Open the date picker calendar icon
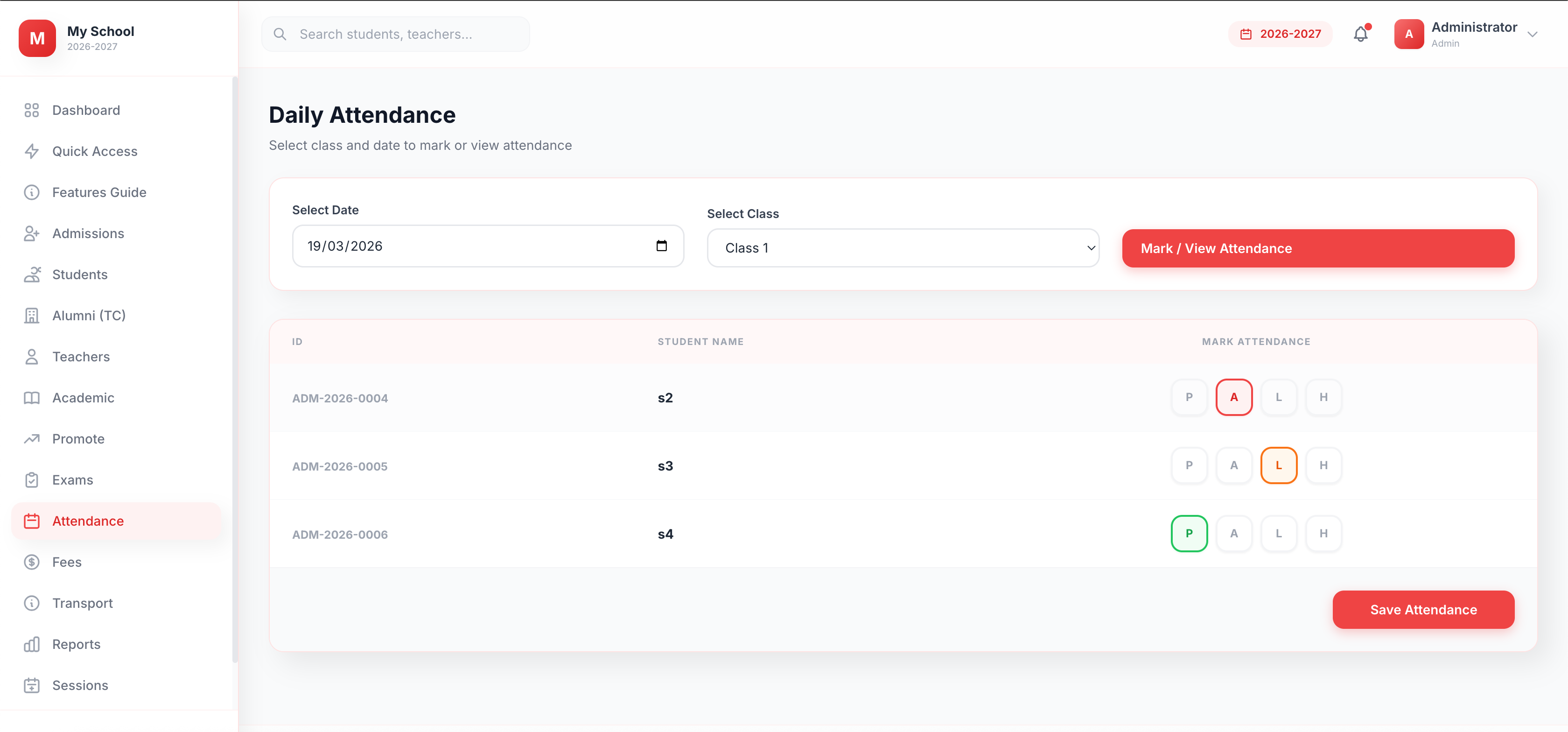Image resolution: width=1568 pixels, height=732 pixels. pos(662,246)
